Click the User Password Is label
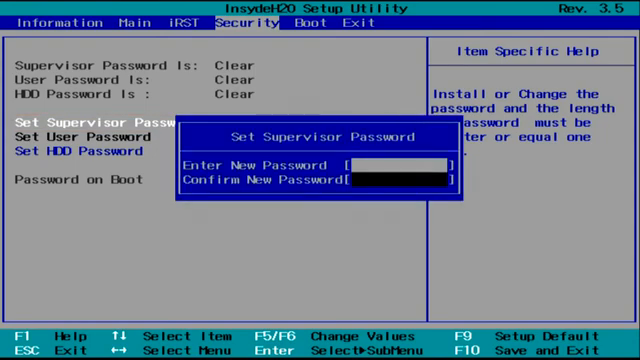640x360 pixels. click(82, 80)
